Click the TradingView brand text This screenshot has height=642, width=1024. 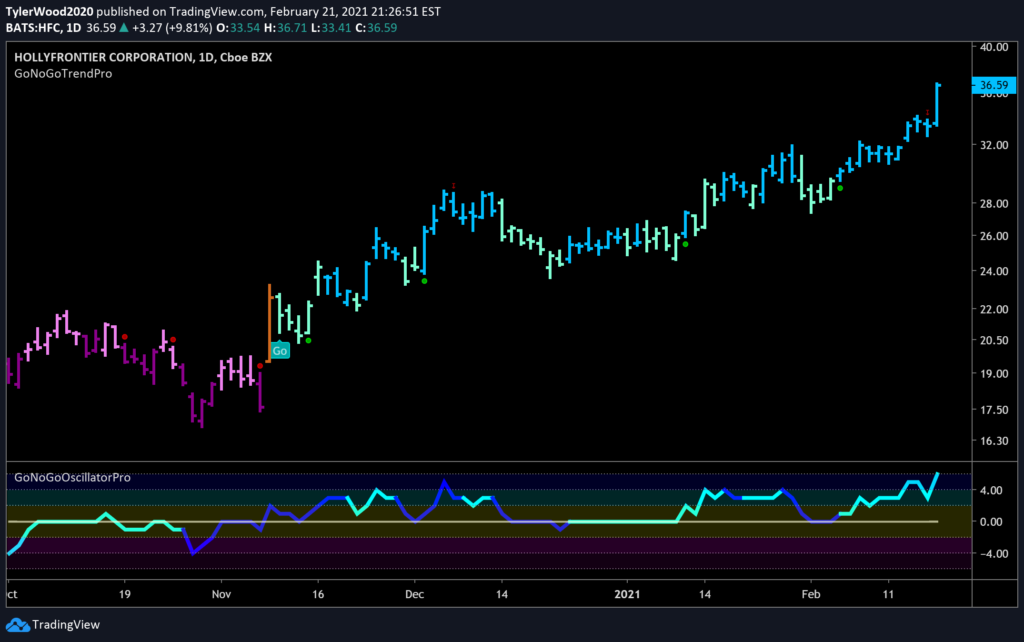(66, 625)
